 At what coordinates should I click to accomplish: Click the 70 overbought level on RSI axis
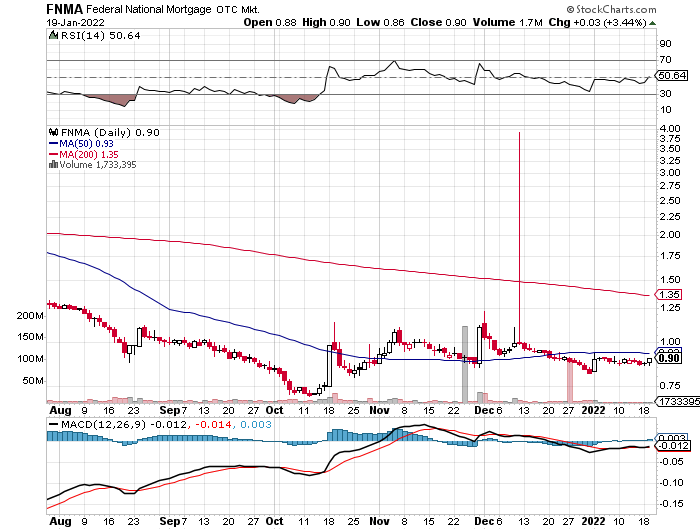coord(665,59)
